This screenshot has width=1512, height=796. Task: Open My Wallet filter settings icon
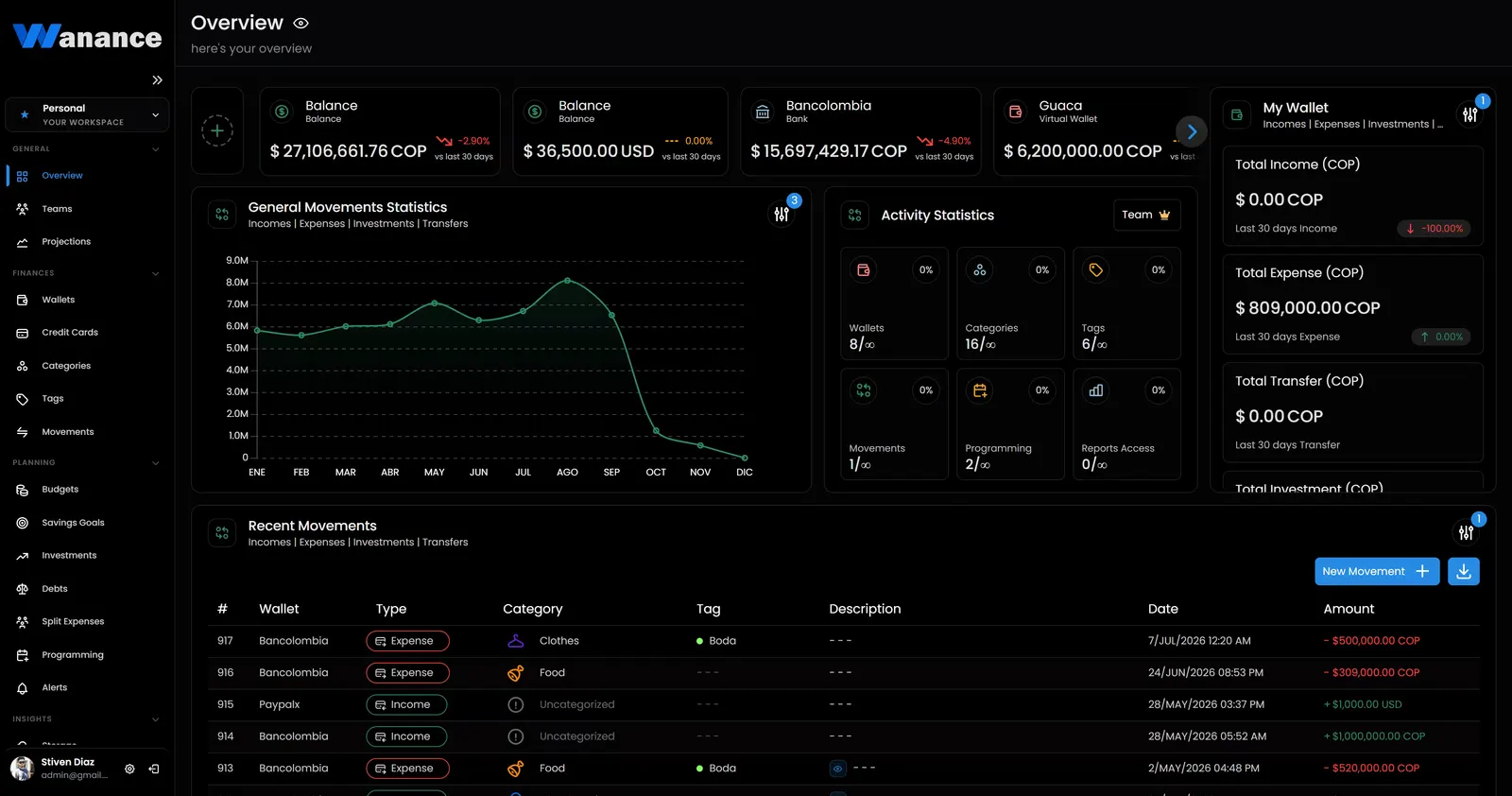pos(1470,114)
